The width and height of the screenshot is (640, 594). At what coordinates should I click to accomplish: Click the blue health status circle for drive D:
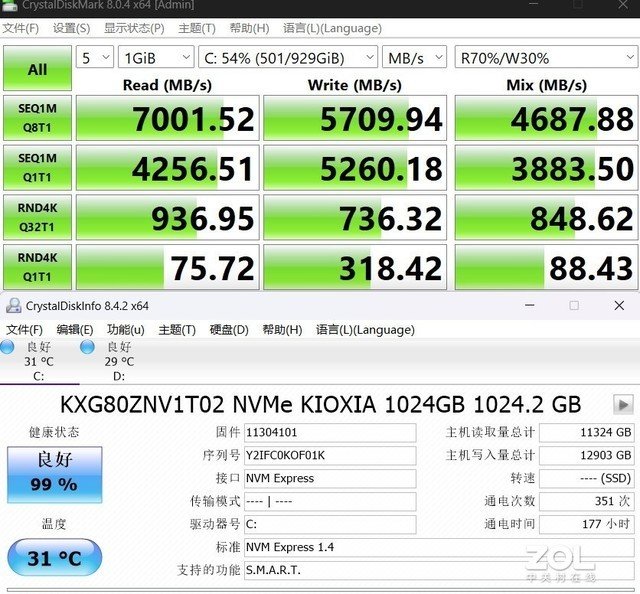click(x=87, y=347)
